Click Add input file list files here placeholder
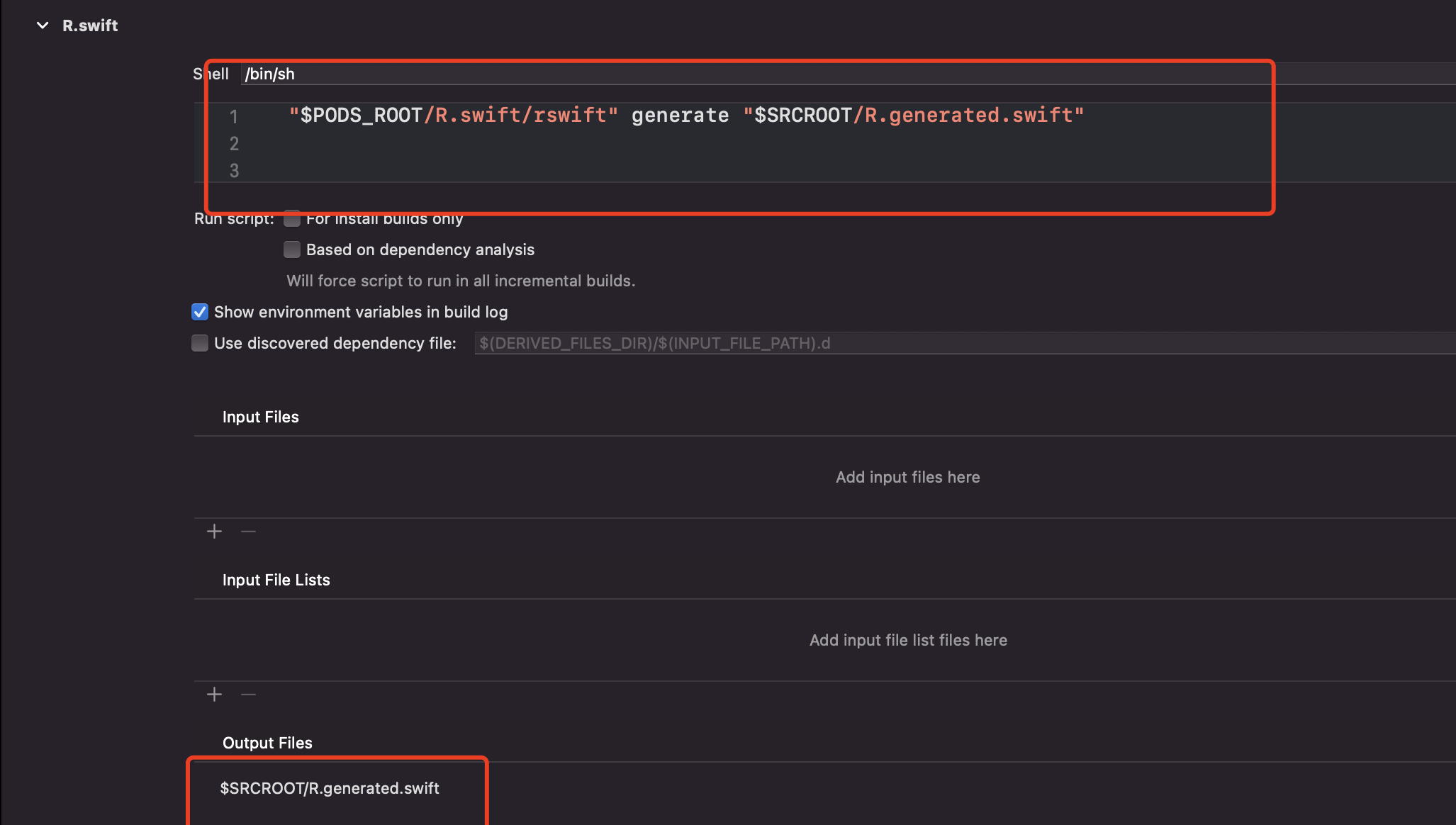The height and width of the screenshot is (825, 1456). 908,640
